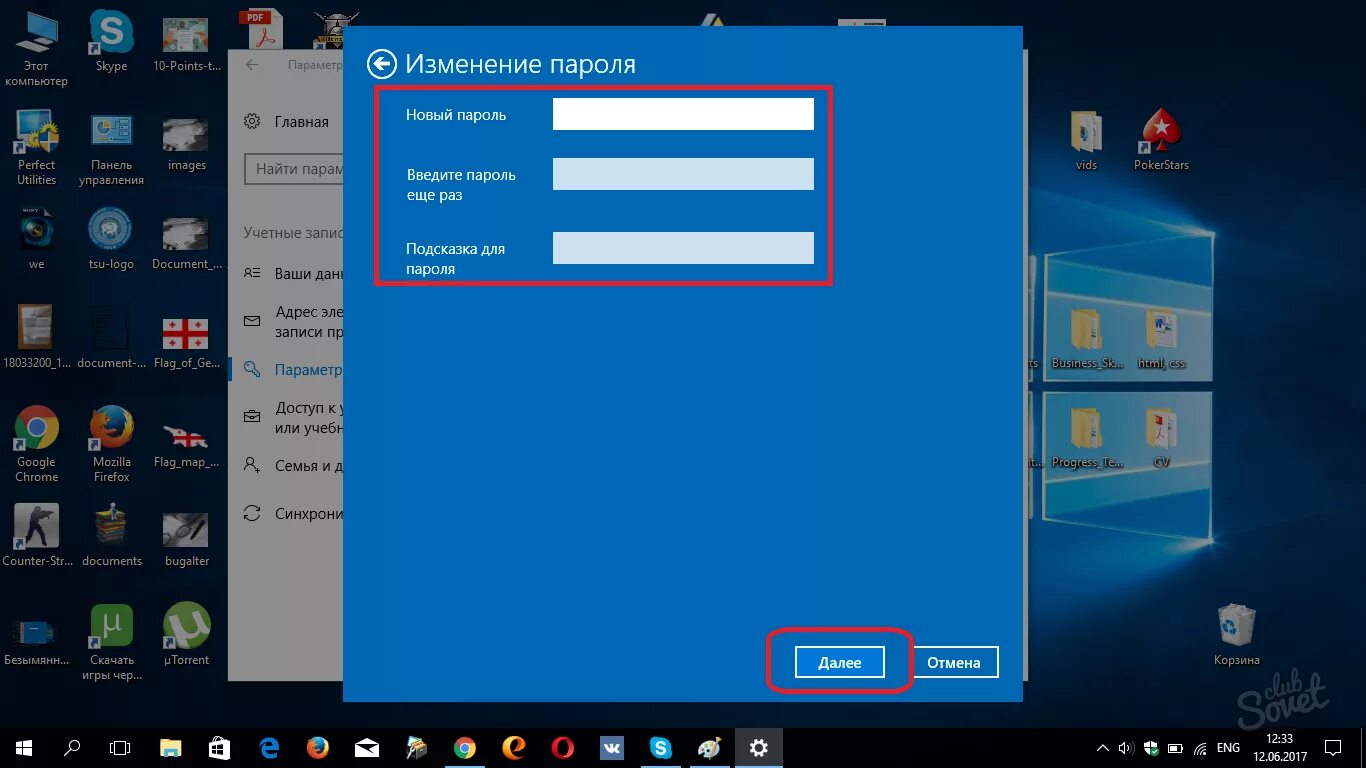Select the tsu-logo desktop file
1366x768 pixels.
pyautogui.click(x=112, y=240)
